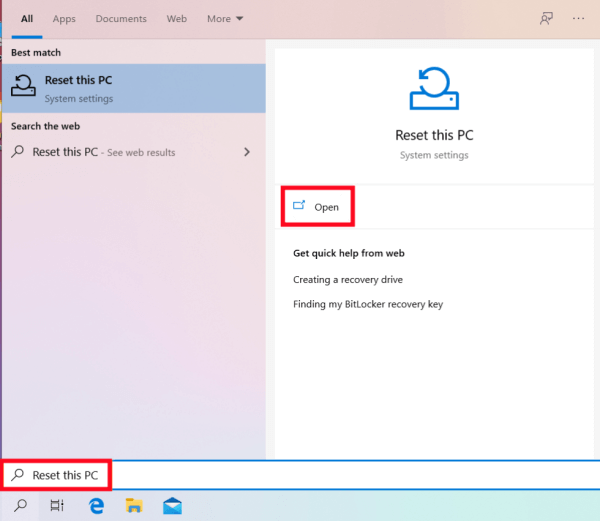Click the feedback icon at top right
The width and height of the screenshot is (600, 521).
pyautogui.click(x=545, y=18)
